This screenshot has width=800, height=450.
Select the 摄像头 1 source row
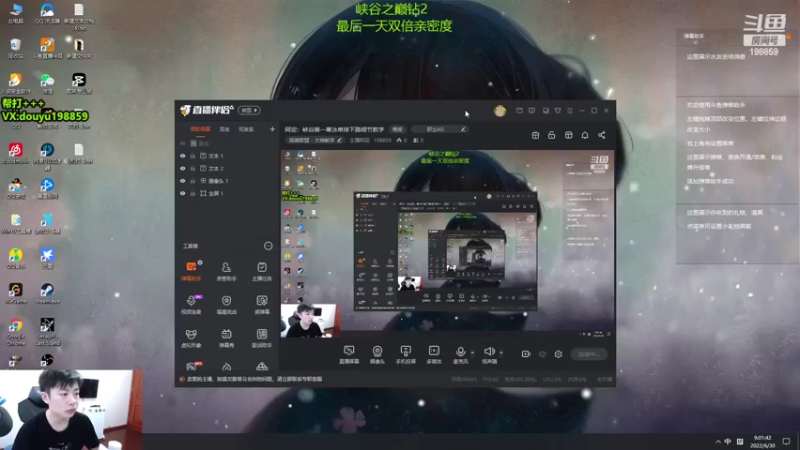coord(227,181)
